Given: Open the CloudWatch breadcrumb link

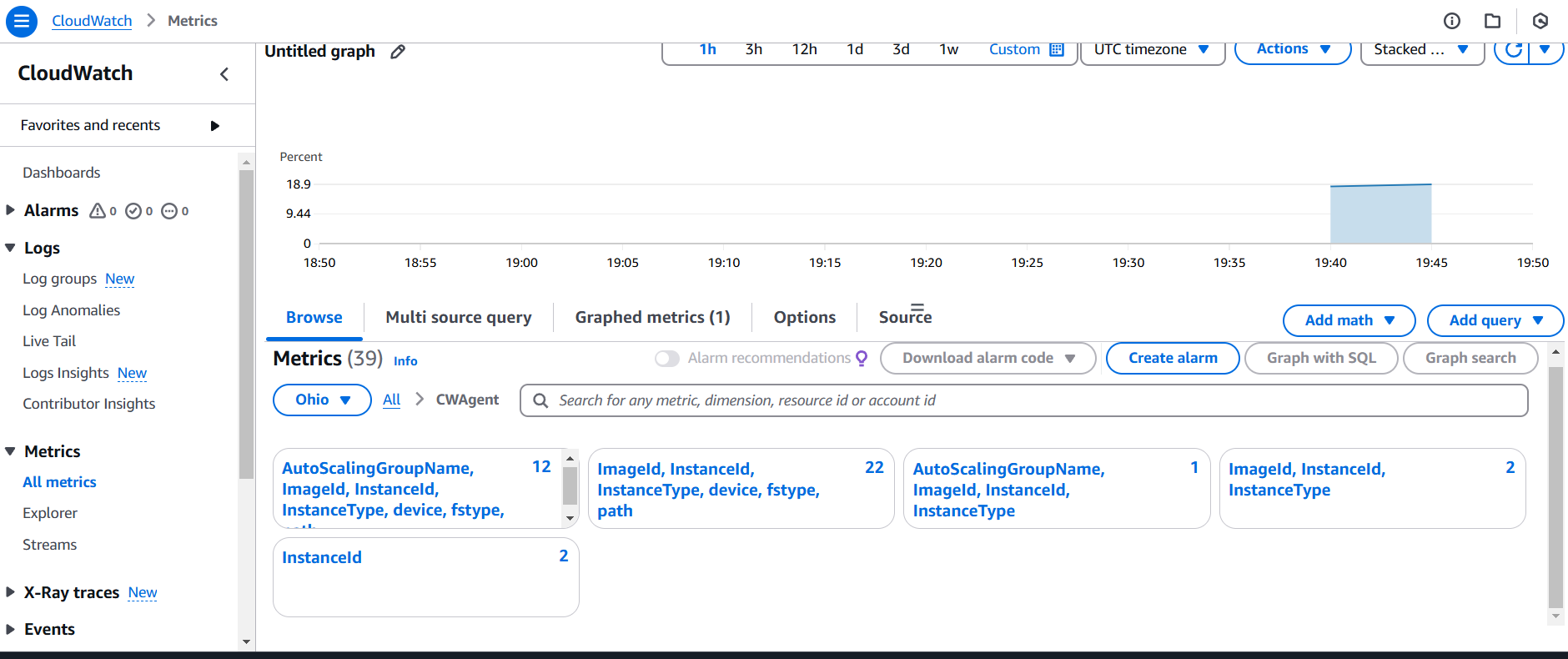Looking at the screenshot, I should pyautogui.click(x=92, y=21).
